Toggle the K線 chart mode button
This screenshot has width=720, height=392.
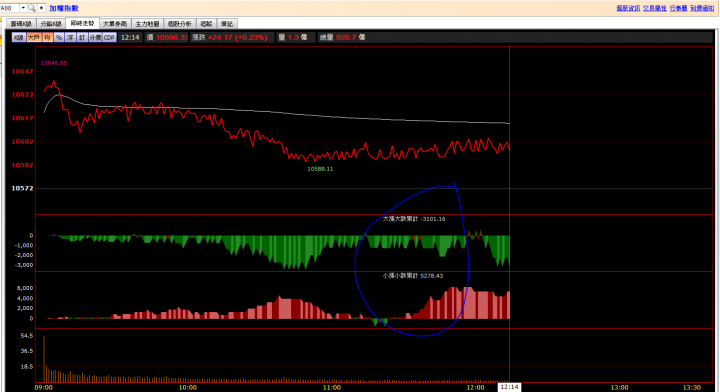coord(19,38)
